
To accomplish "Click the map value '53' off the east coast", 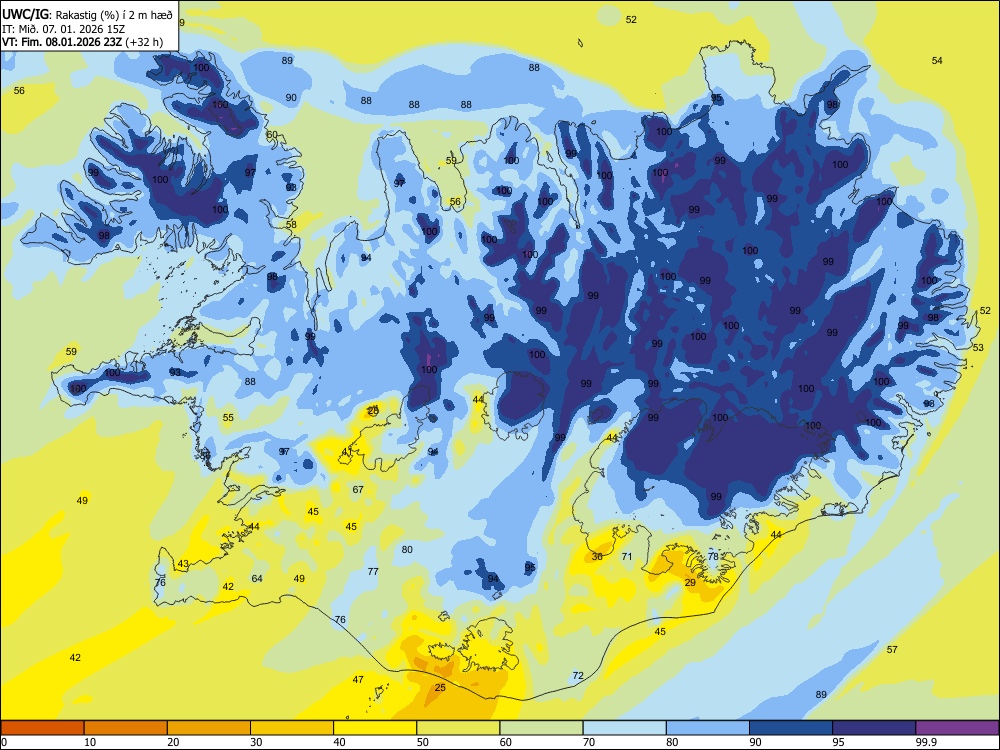I will (978, 348).
